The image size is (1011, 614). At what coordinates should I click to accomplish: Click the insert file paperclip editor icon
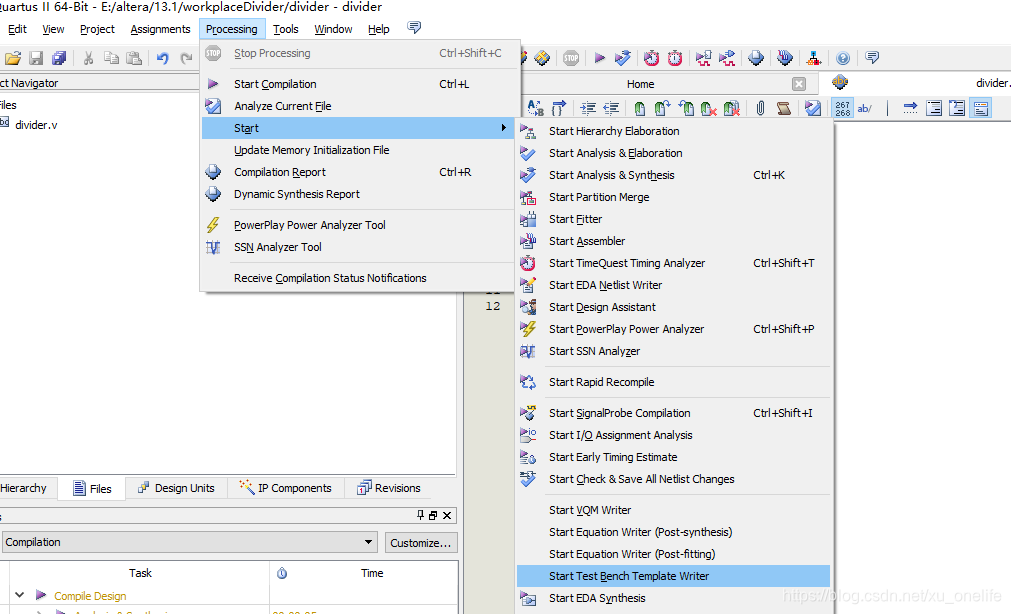[761, 108]
